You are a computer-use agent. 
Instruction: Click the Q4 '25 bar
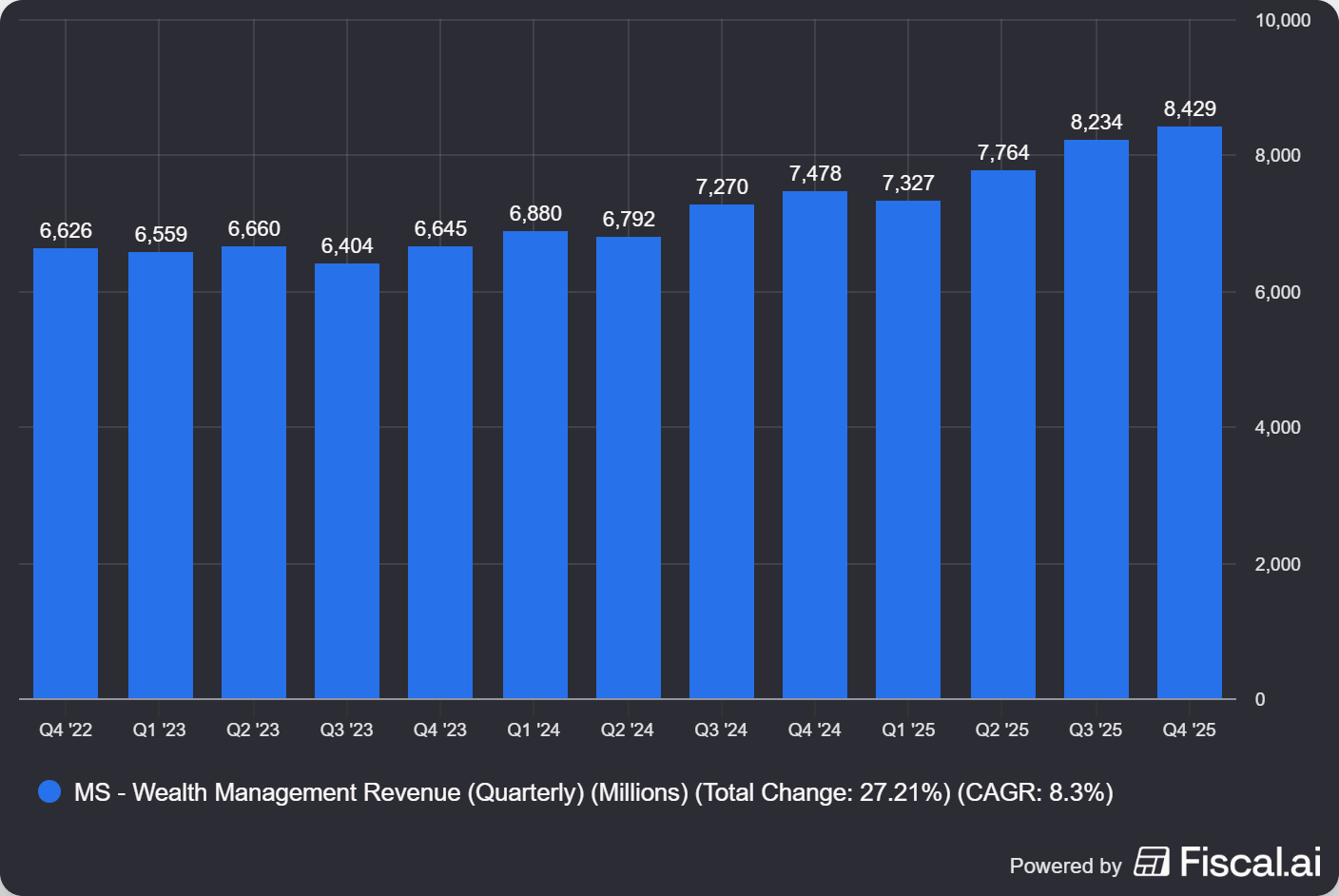click(x=1189, y=413)
